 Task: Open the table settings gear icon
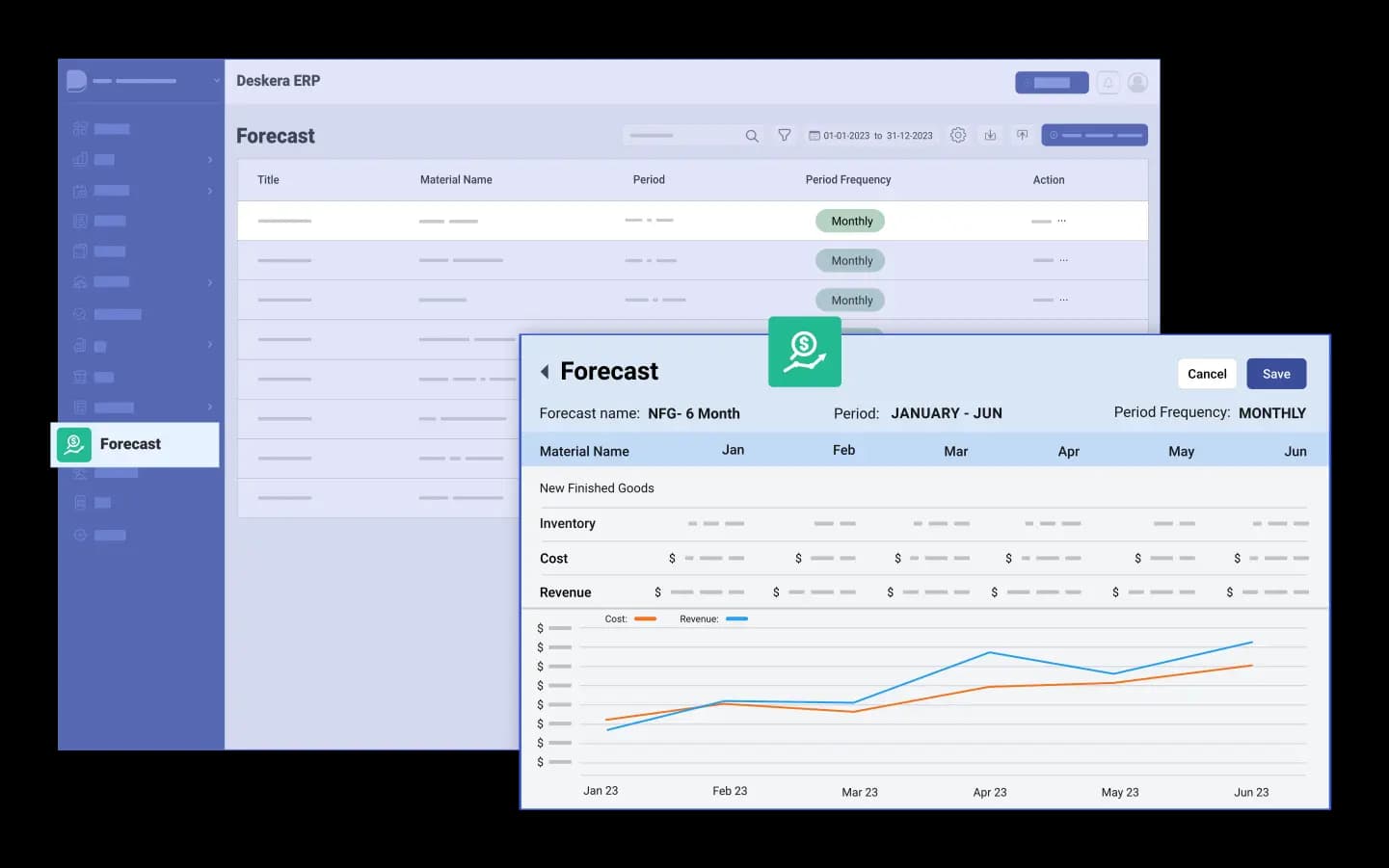[x=958, y=136]
